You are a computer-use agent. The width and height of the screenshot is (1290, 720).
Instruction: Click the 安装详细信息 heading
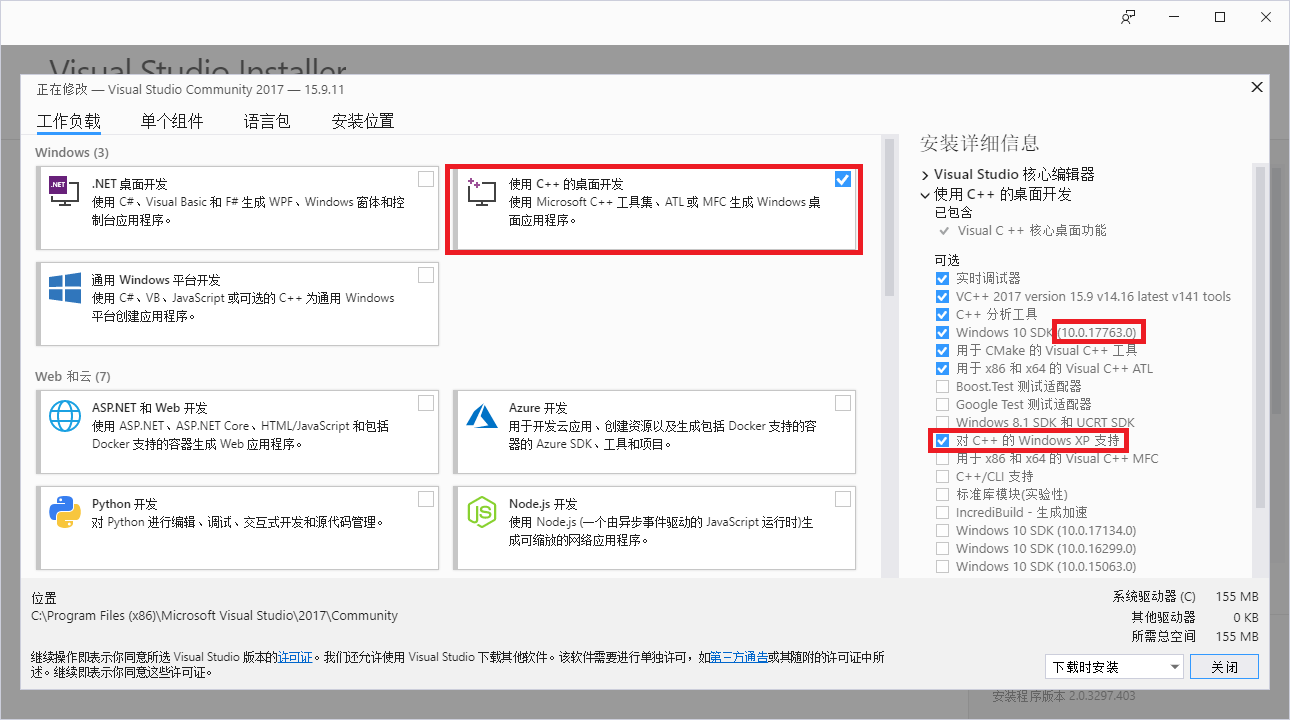tap(980, 143)
